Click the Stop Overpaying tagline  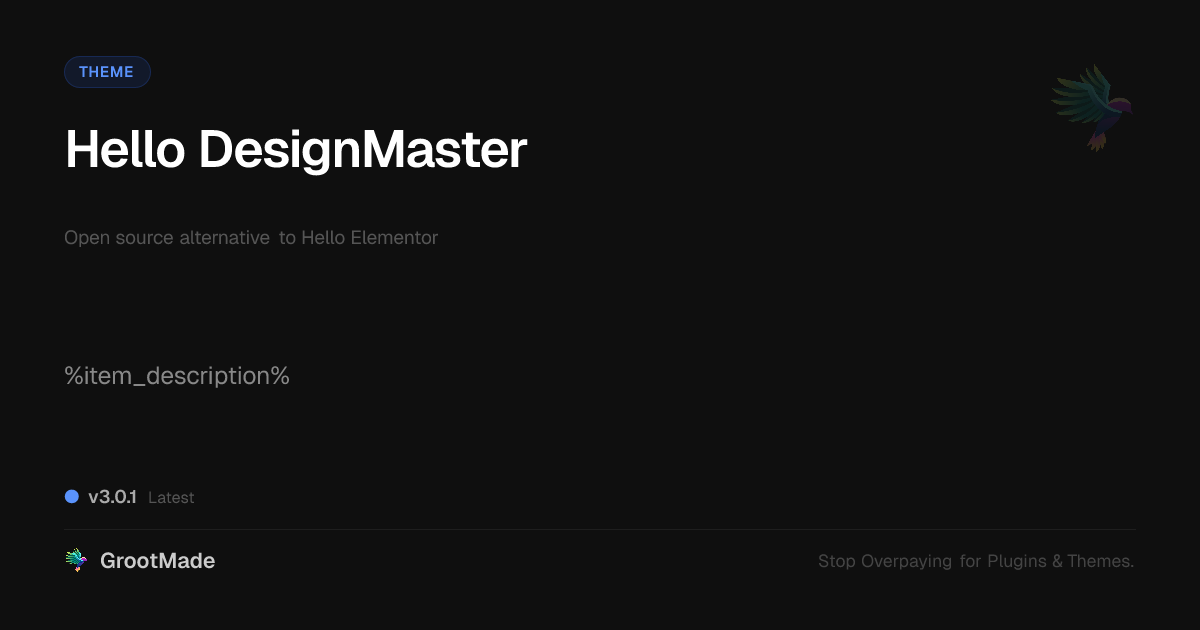[976, 561]
